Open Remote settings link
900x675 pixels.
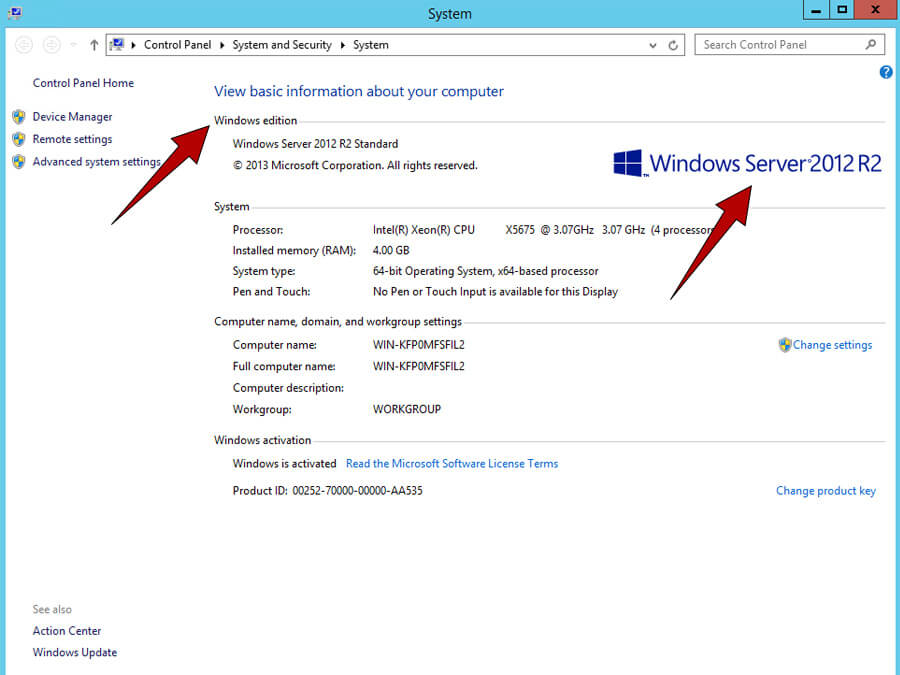click(72, 139)
